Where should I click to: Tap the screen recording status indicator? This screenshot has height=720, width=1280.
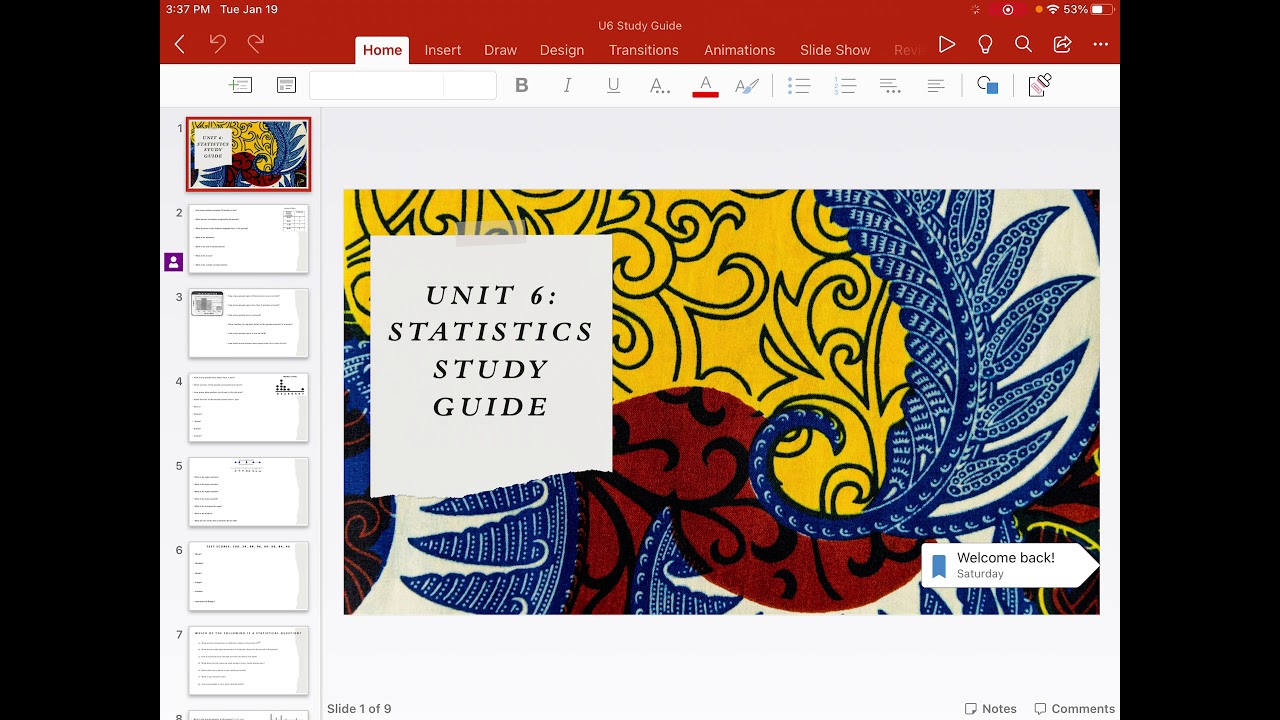1007,9
